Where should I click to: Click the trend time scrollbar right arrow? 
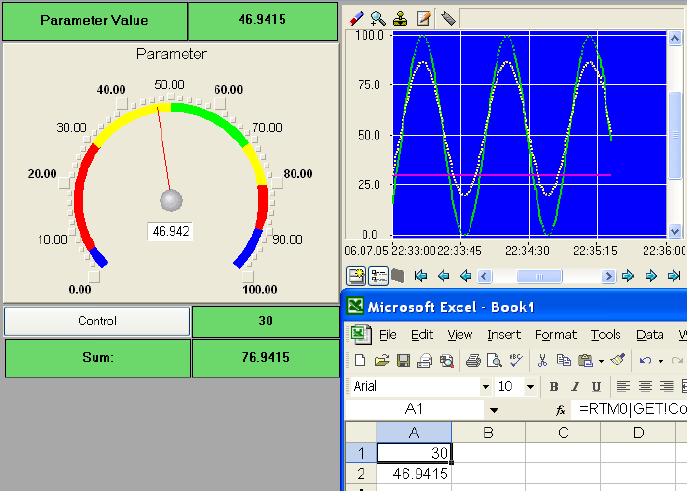[x=608, y=276]
